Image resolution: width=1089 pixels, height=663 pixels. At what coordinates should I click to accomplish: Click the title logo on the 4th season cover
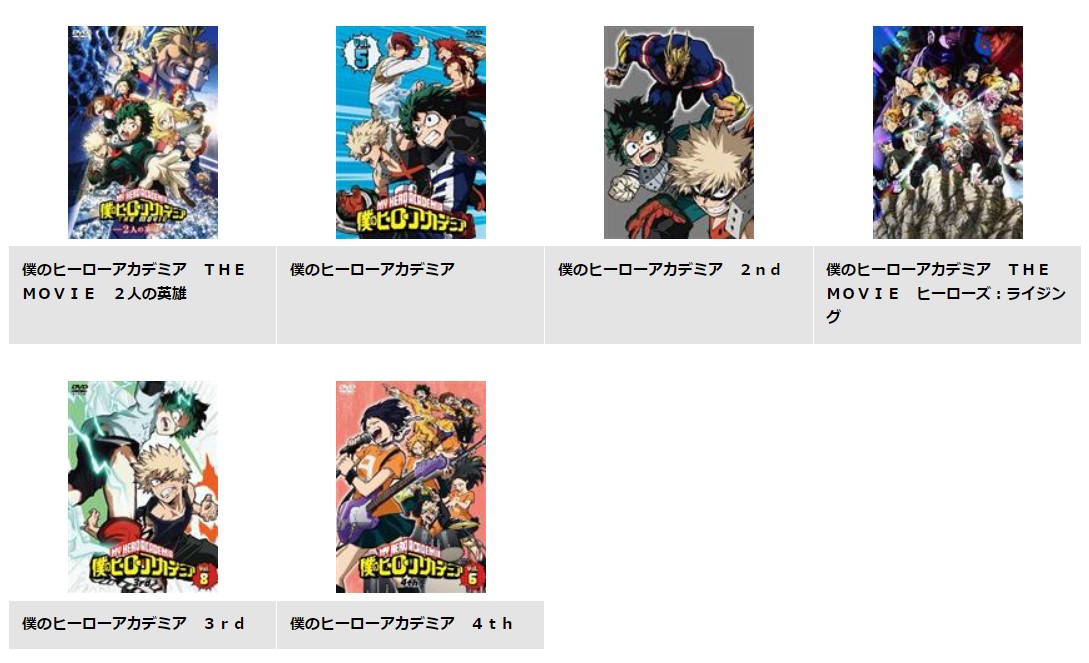tap(410, 562)
